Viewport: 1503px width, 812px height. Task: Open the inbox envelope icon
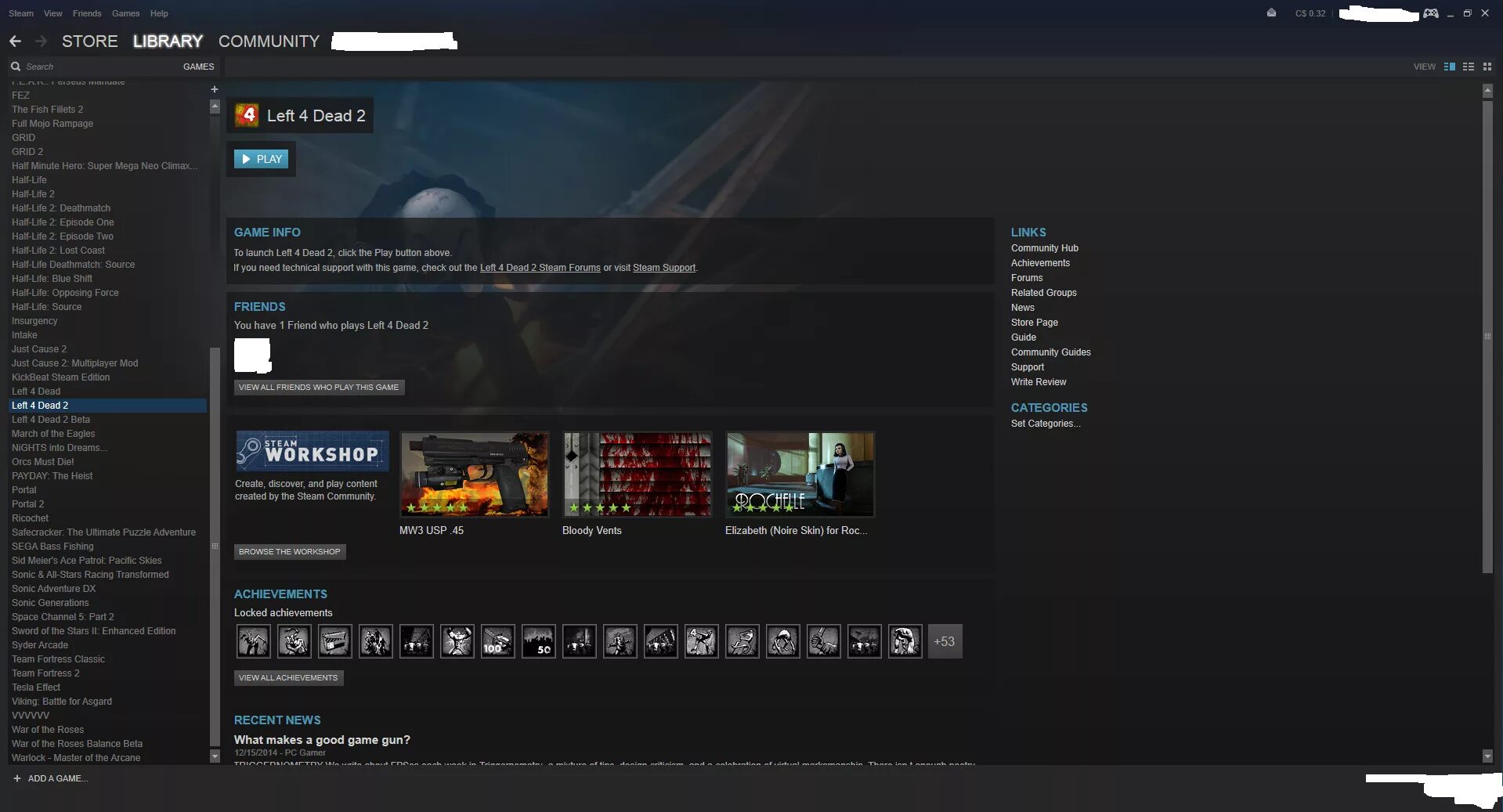[1271, 13]
